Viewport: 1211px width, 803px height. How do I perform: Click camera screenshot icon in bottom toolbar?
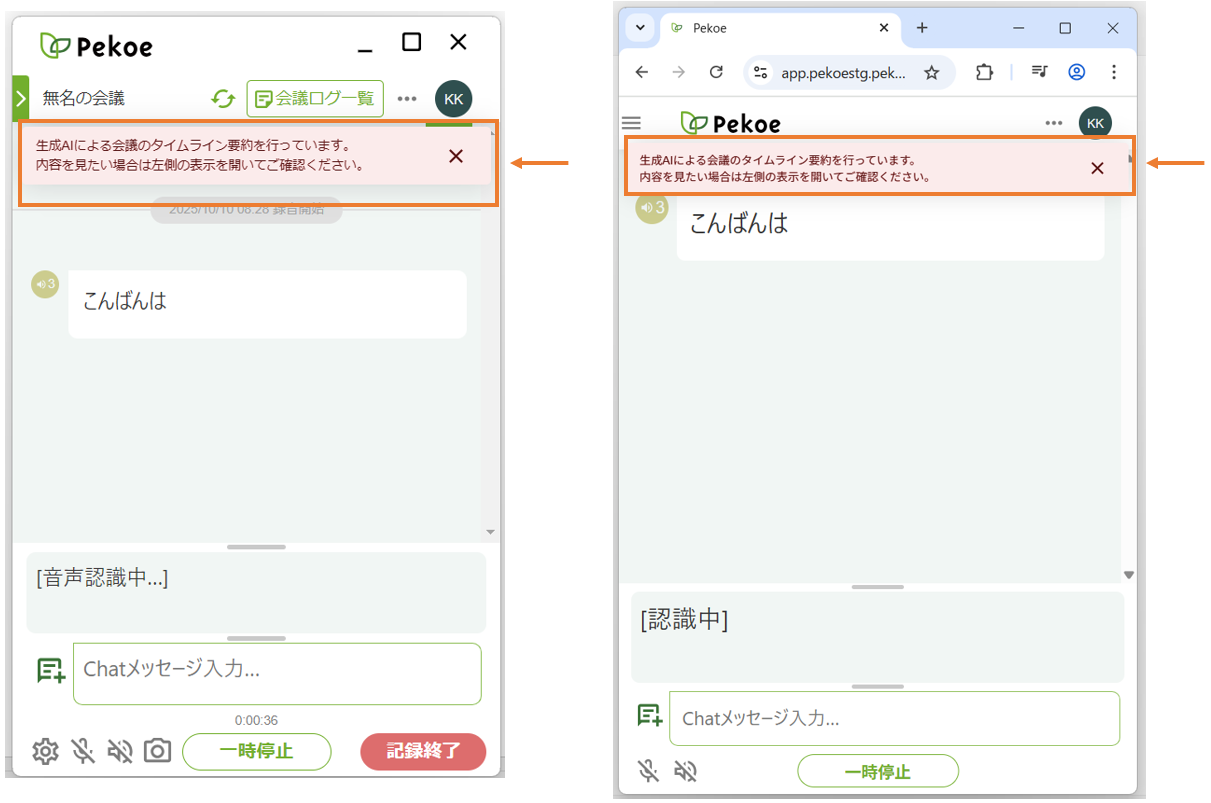tap(157, 751)
